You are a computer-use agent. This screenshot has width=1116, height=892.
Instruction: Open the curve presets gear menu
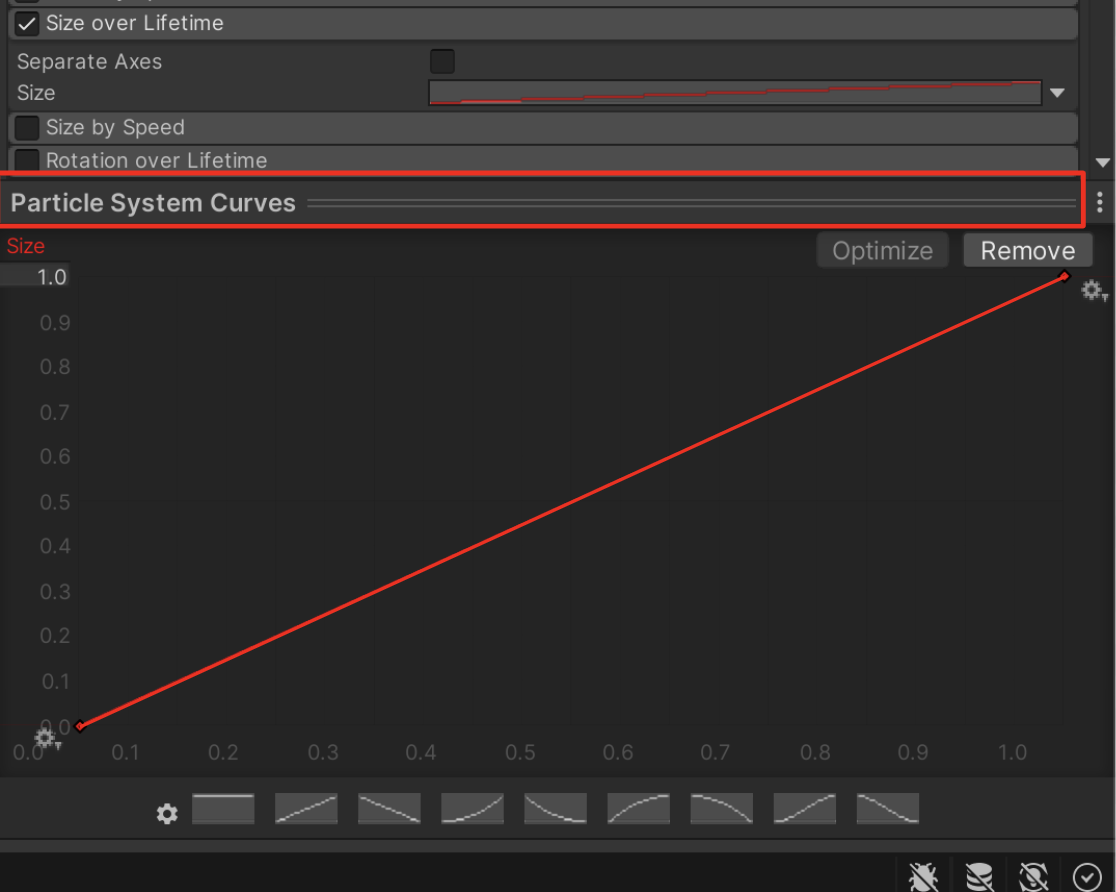coord(167,814)
